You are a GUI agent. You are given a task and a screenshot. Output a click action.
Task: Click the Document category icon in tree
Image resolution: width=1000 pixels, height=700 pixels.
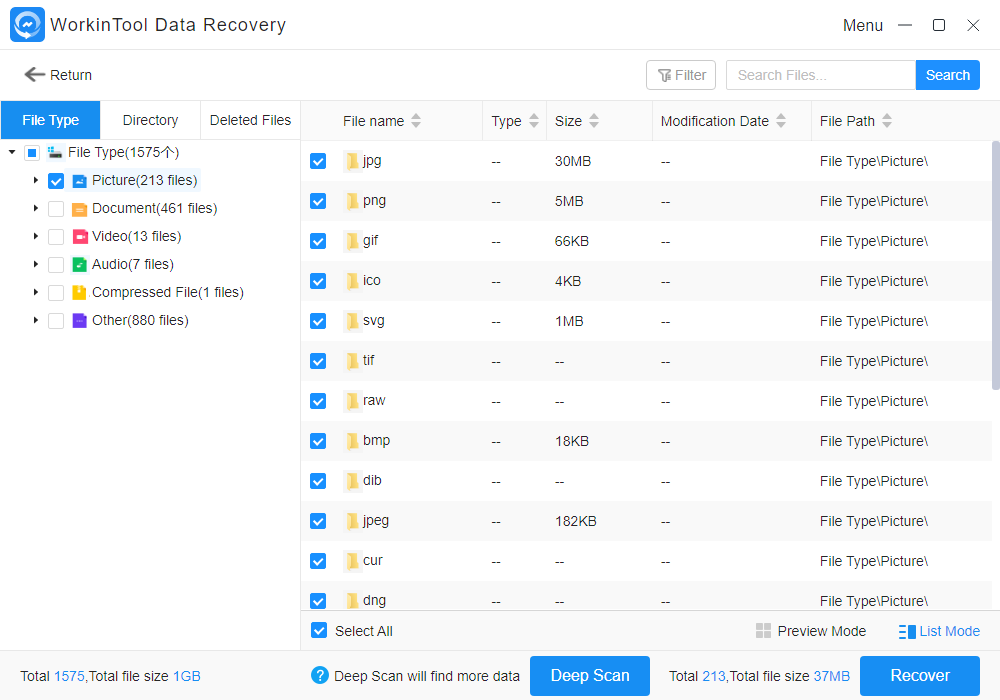(x=79, y=209)
